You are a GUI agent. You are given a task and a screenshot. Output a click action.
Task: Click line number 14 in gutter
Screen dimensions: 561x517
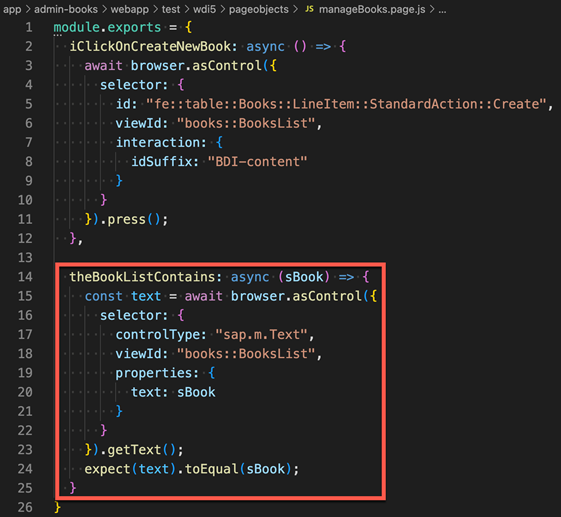click(25, 277)
